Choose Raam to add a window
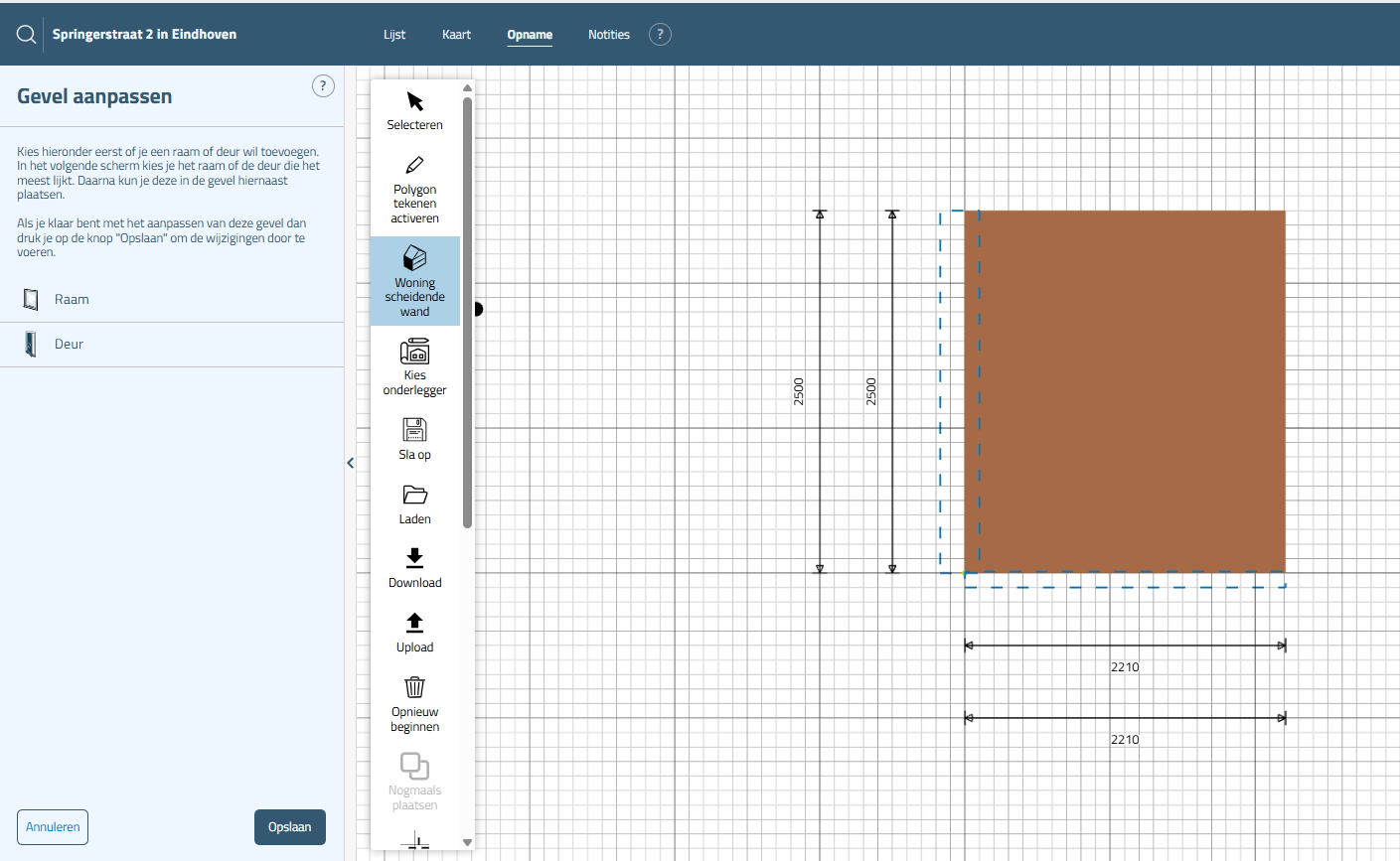1400x861 pixels. (x=72, y=300)
